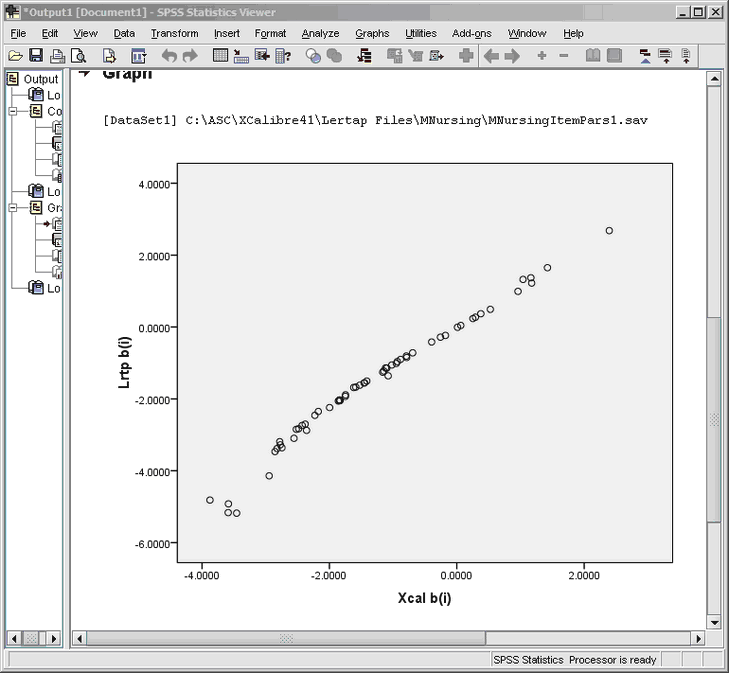Click the Promote left-arrow toolbar icon

coord(491,56)
